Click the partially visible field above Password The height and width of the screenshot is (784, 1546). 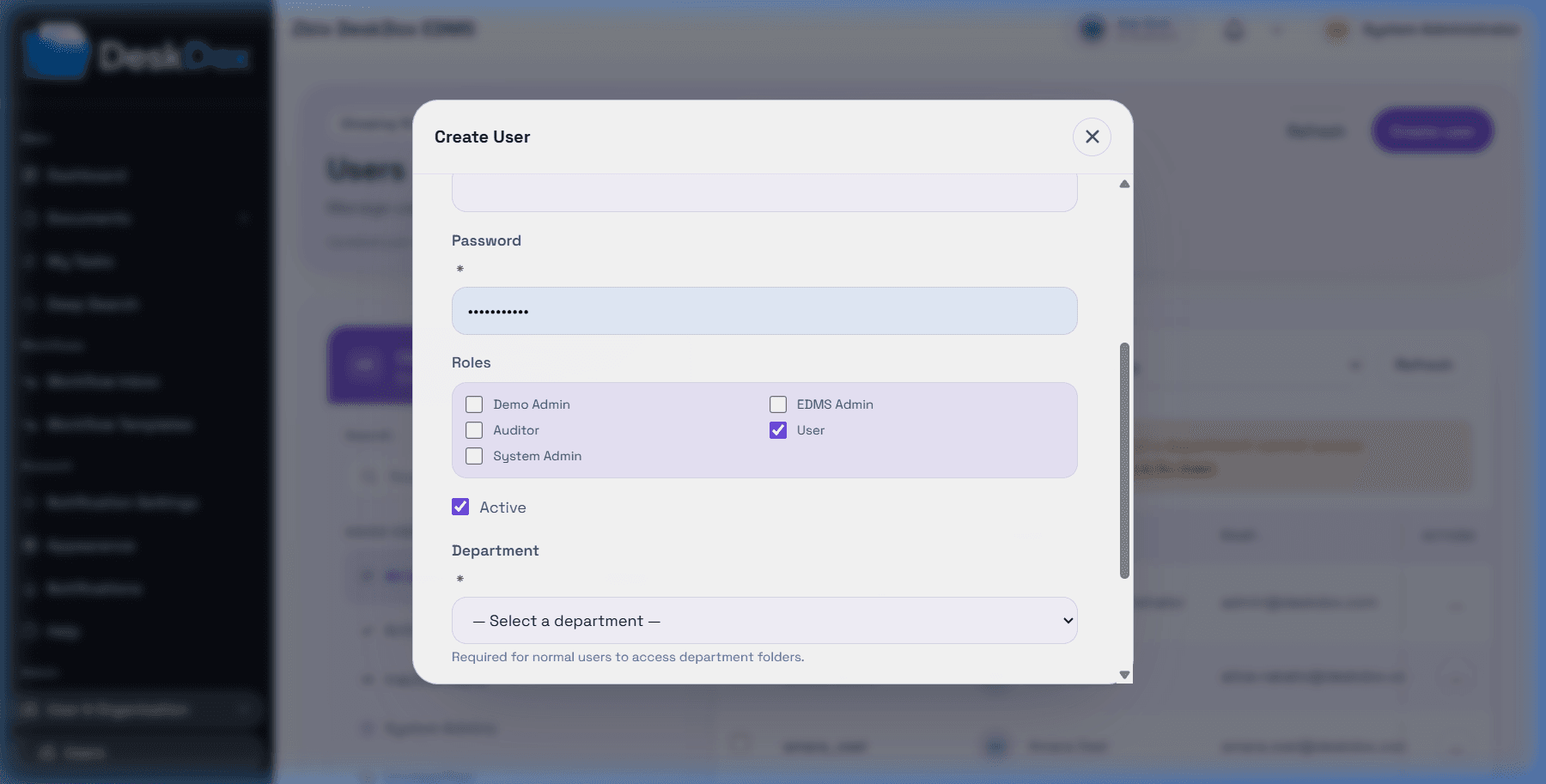click(764, 192)
